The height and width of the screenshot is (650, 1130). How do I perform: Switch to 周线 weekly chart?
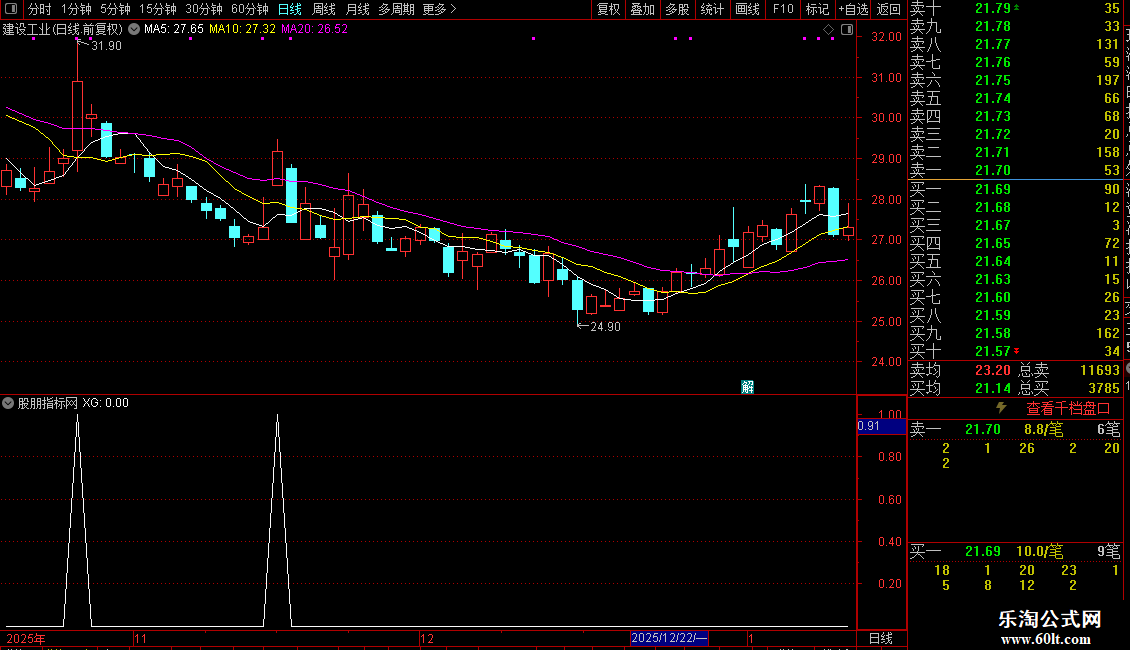click(x=324, y=9)
